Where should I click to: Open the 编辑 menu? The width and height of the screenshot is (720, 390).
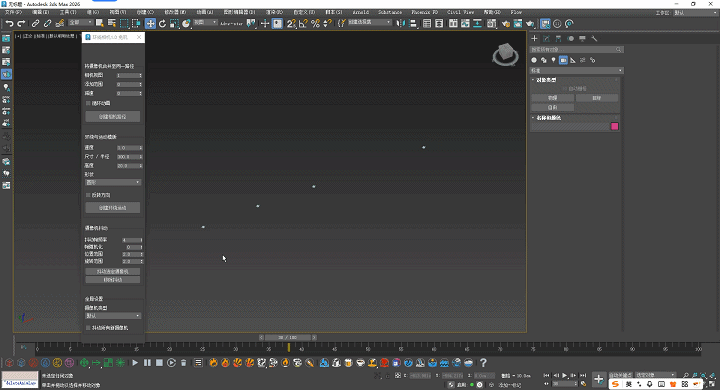(40, 12)
